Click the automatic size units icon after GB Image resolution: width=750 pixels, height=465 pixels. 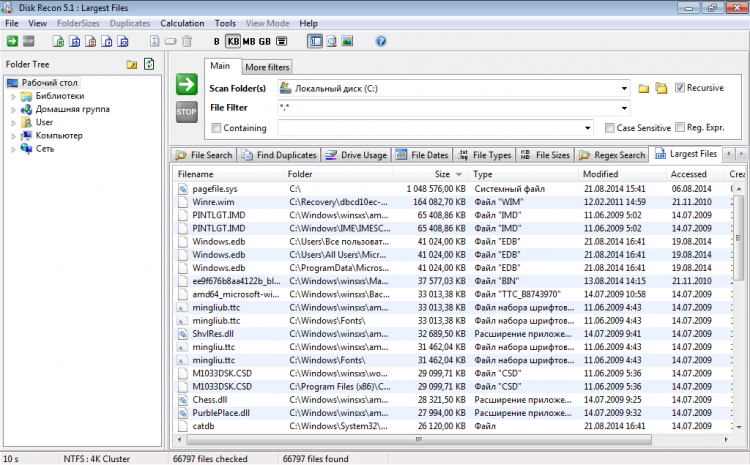[x=282, y=41]
